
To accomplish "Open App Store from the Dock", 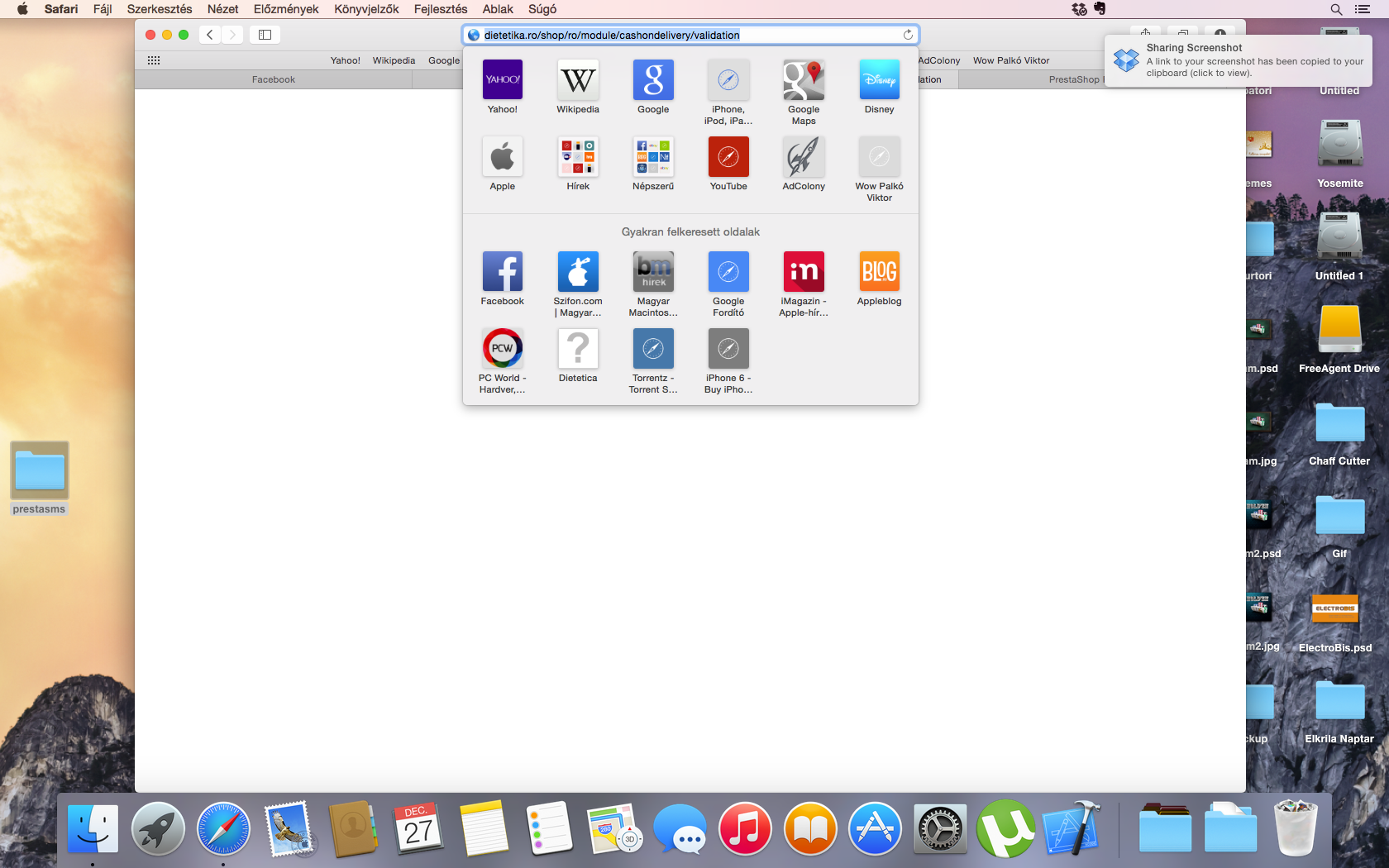I will coord(875,828).
